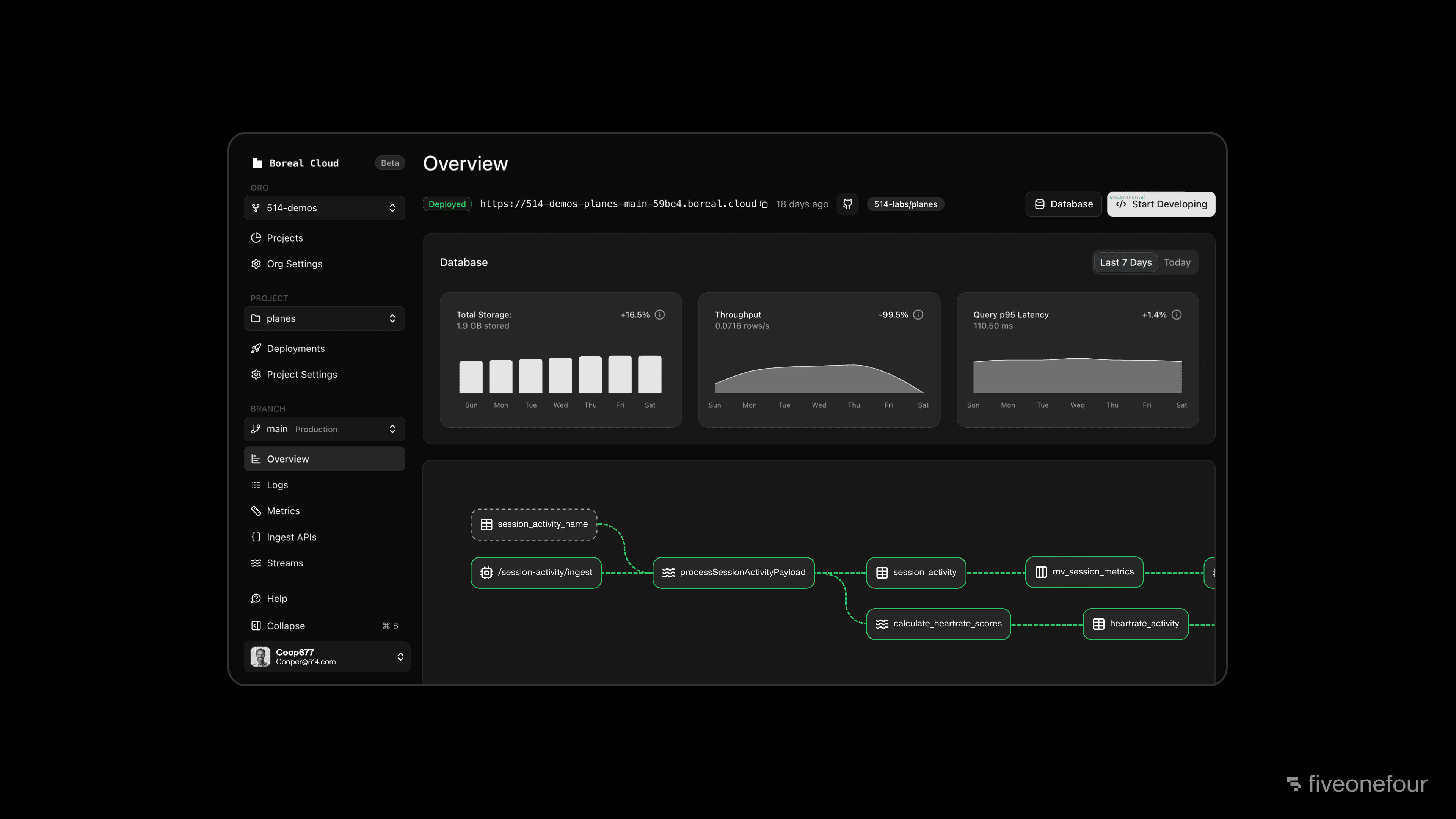
Task: Click the GitHub repository icon
Action: (847, 204)
